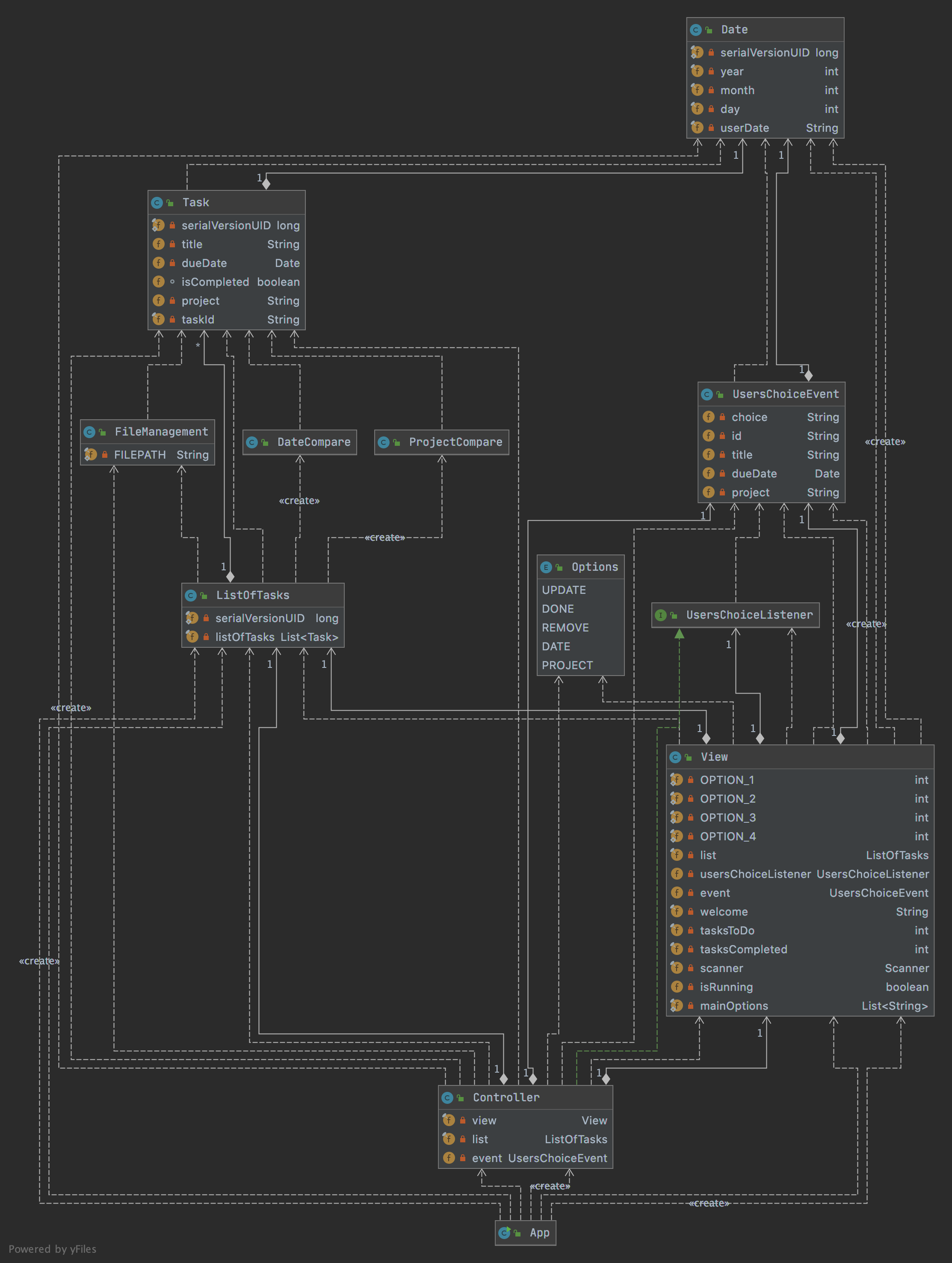Click the class icon beside Task

tap(157, 203)
